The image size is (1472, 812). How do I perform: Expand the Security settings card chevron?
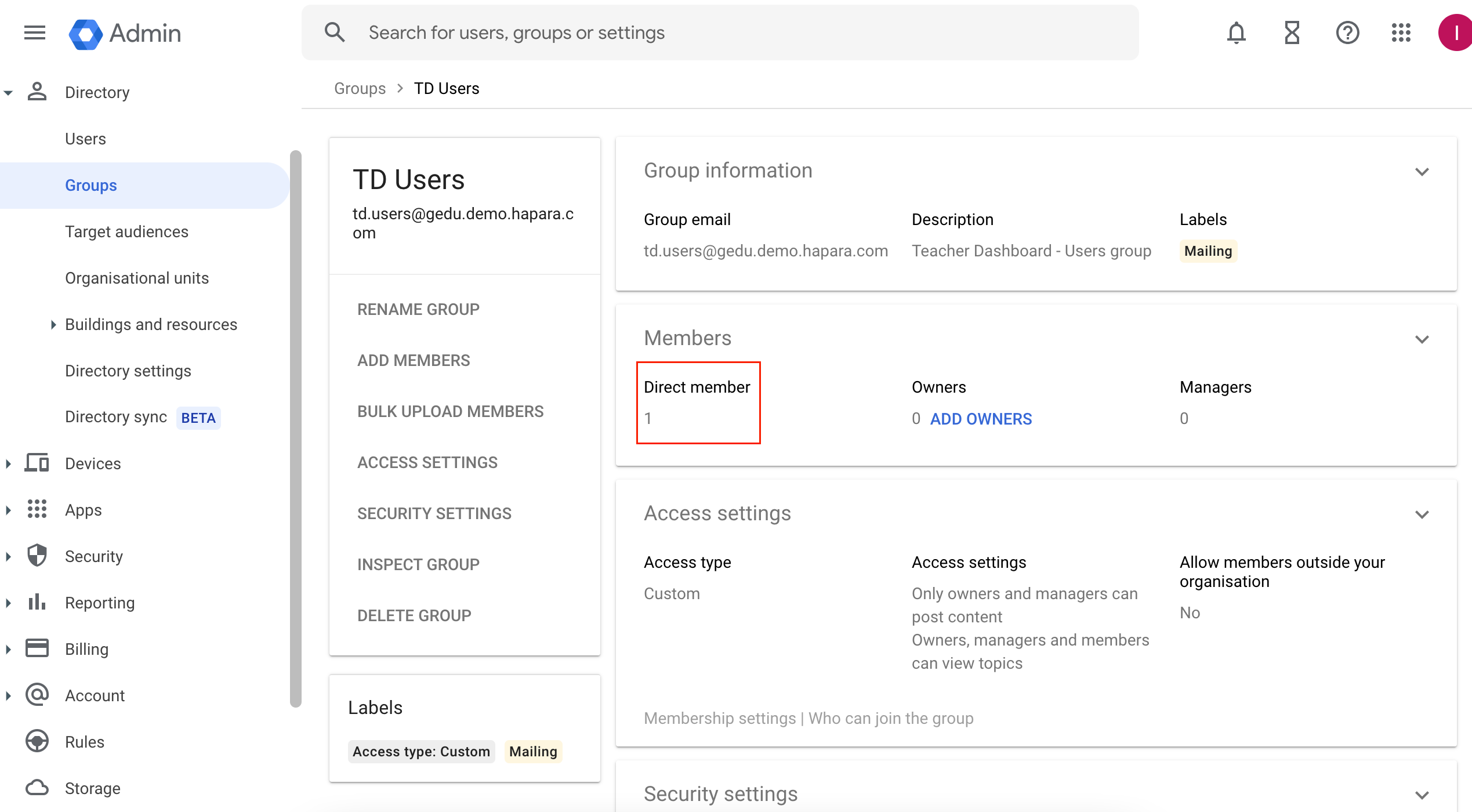point(1422,795)
